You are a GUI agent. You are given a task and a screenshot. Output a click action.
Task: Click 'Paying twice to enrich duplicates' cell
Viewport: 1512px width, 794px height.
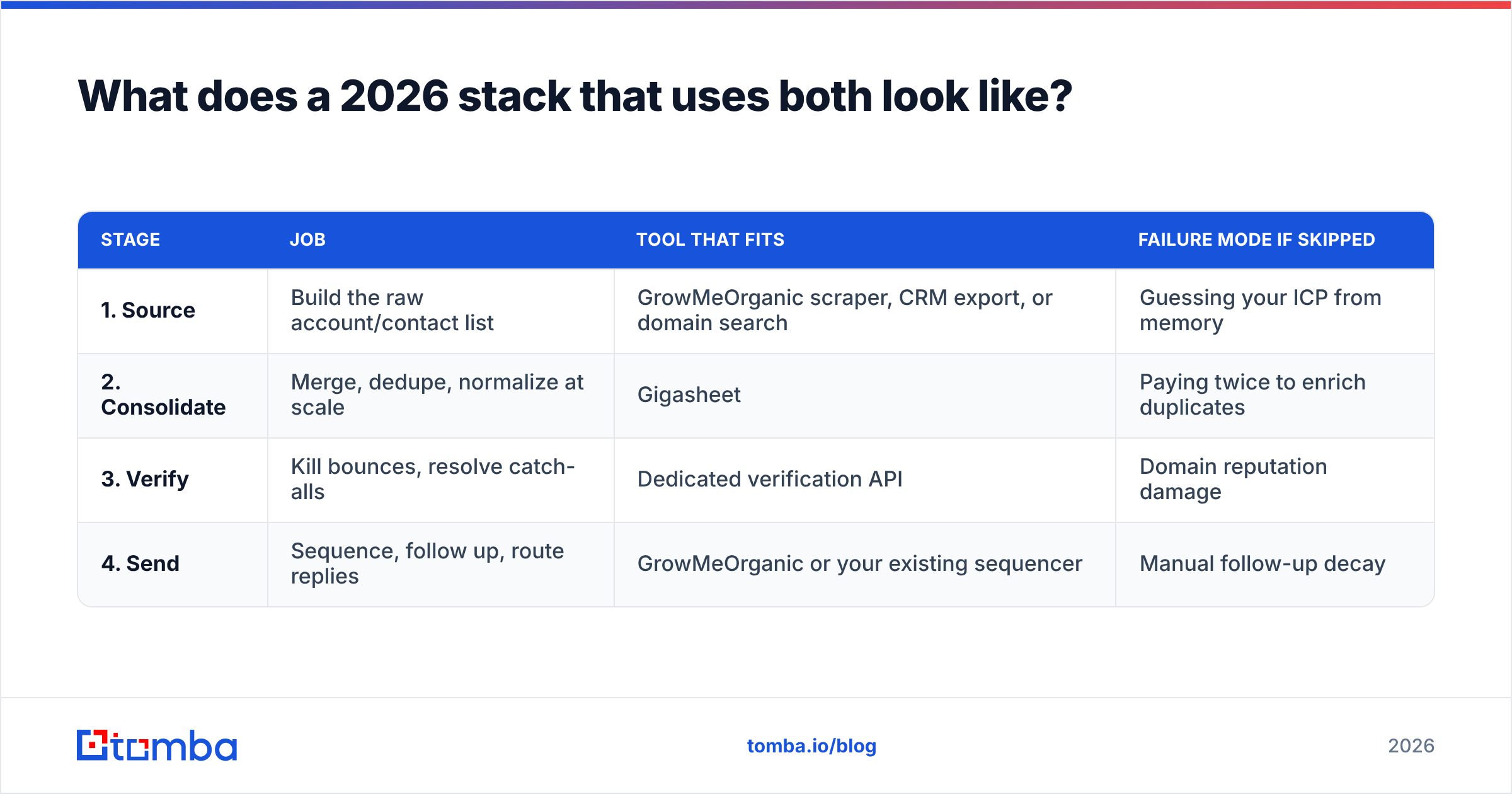point(1275,395)
